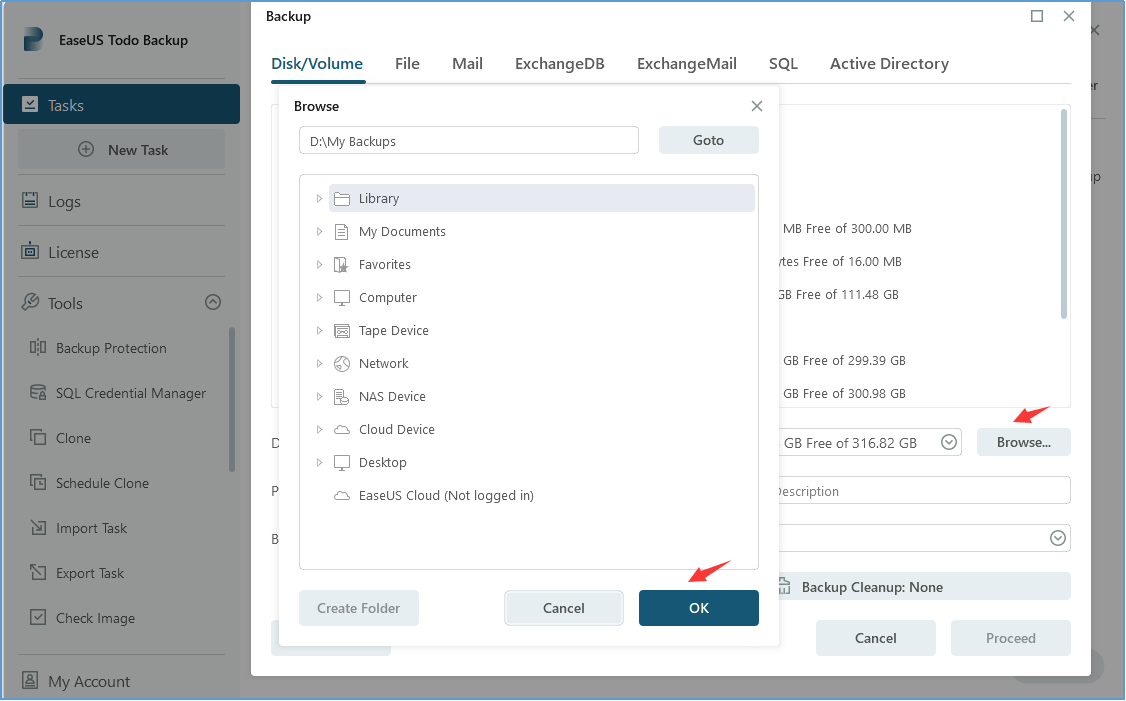Image resolution: width=1126 pixels, height=701 pixels.
Task: Click the Clone icon in sidebar
Action: pos(38,437)
